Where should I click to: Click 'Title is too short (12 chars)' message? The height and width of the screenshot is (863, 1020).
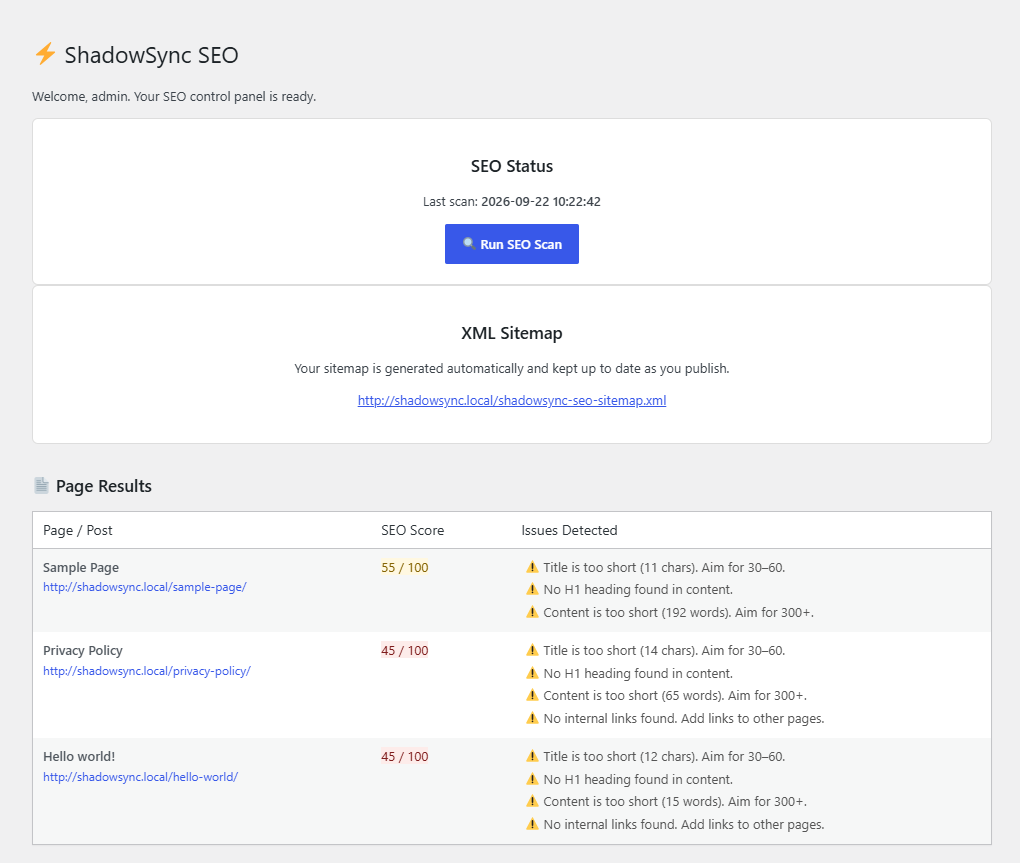point(664,756)
